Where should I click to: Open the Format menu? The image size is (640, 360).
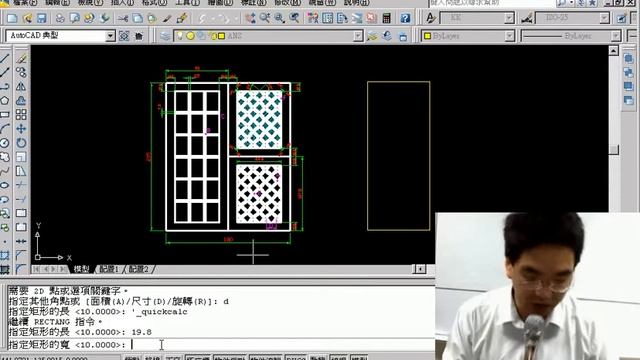tap(154, 2)
